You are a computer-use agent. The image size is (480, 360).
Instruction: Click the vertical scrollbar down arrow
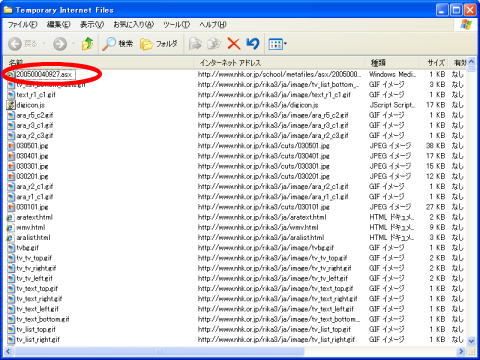pyautogui.click(x=471, y=341)
